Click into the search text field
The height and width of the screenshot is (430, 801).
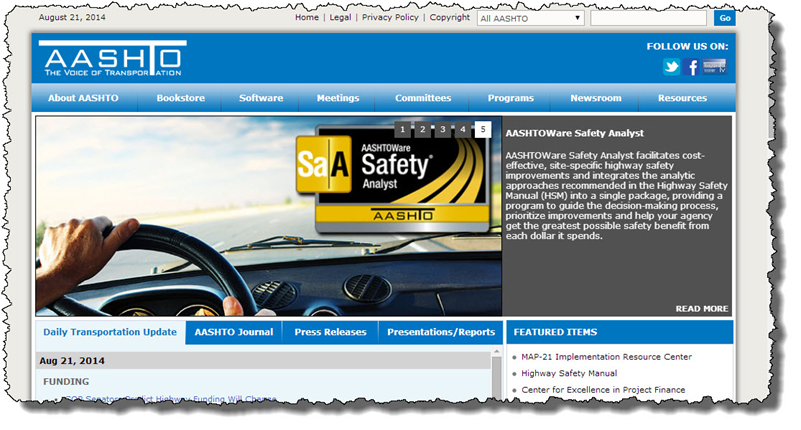click(648, 18)
